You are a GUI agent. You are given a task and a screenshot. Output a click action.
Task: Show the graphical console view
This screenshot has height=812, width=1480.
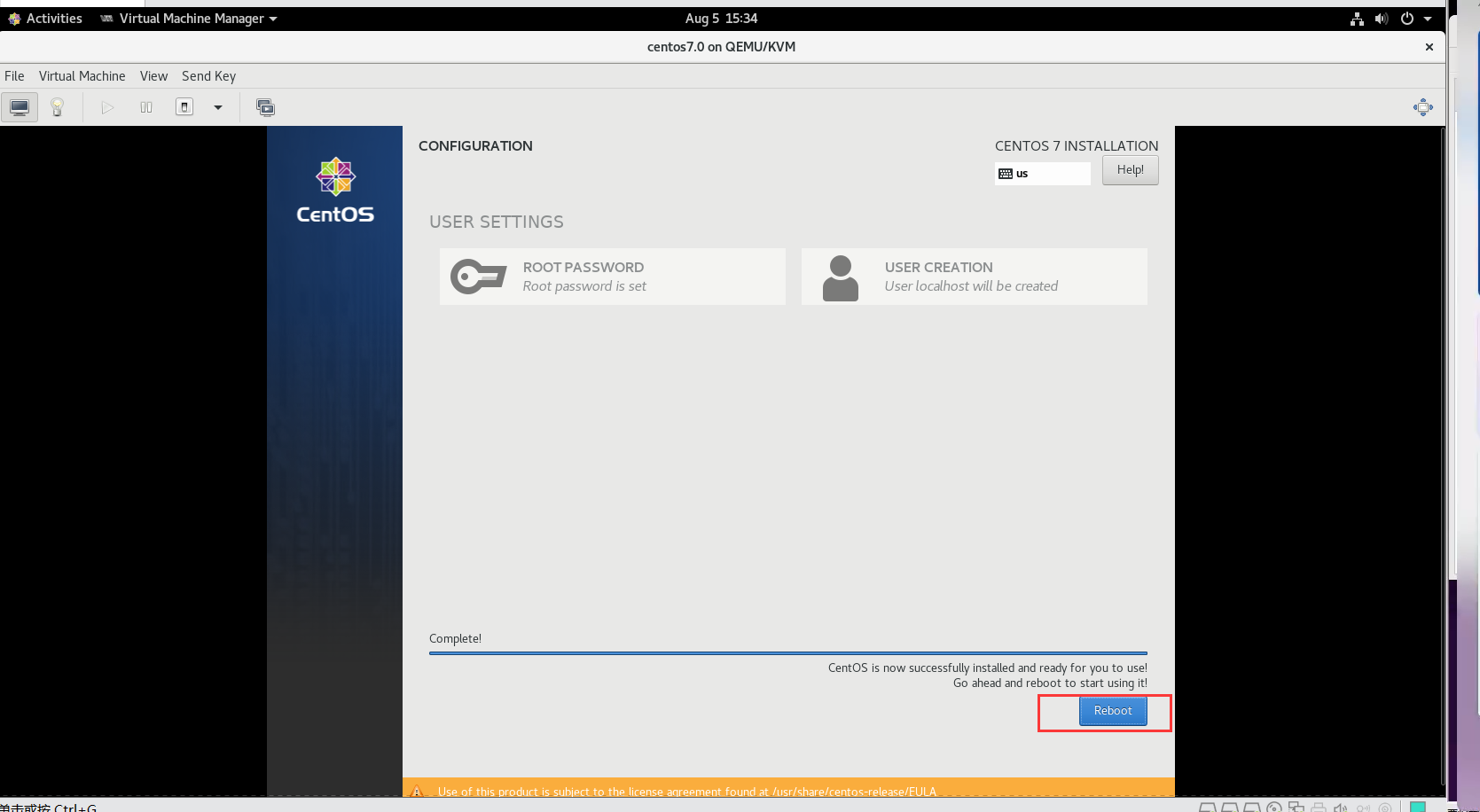click(x=20, y=107)
